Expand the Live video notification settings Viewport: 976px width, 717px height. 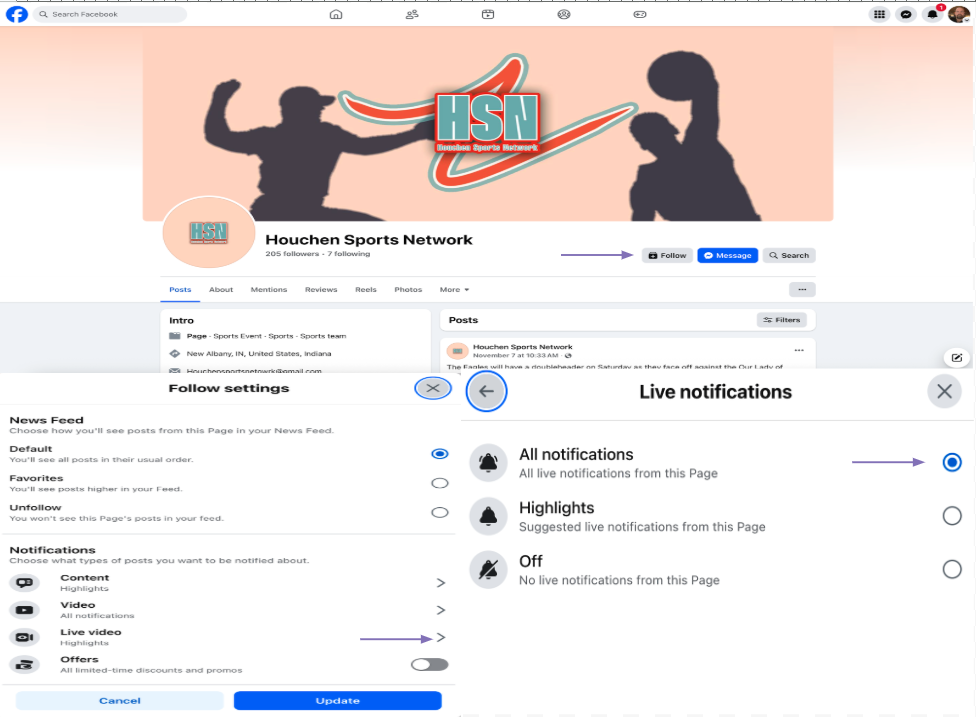[x=440, y=637]
